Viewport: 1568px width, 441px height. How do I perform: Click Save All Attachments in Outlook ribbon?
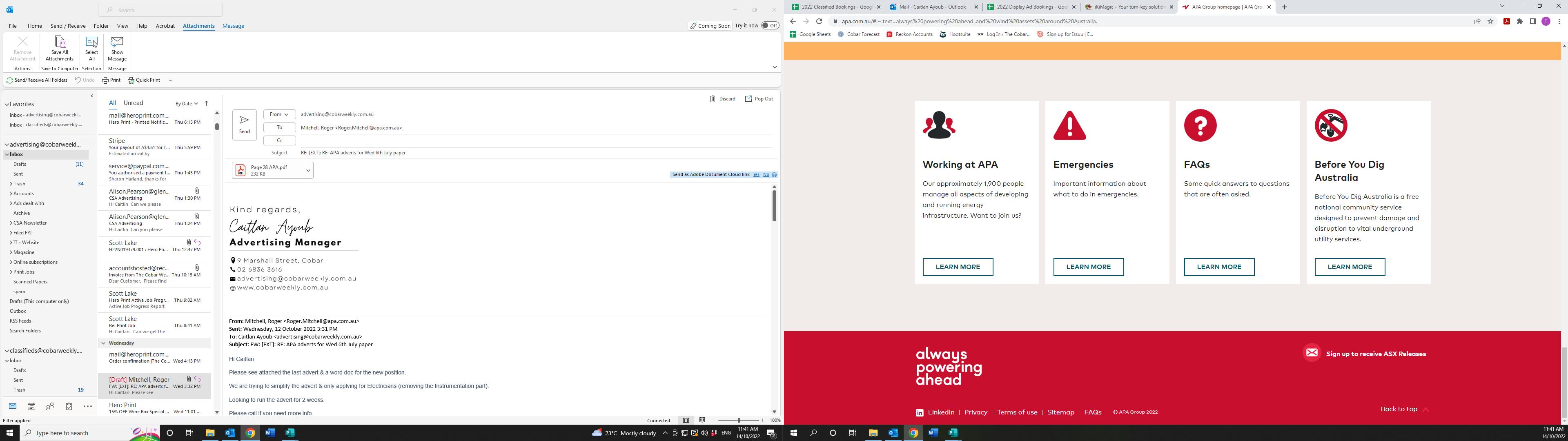59,49
